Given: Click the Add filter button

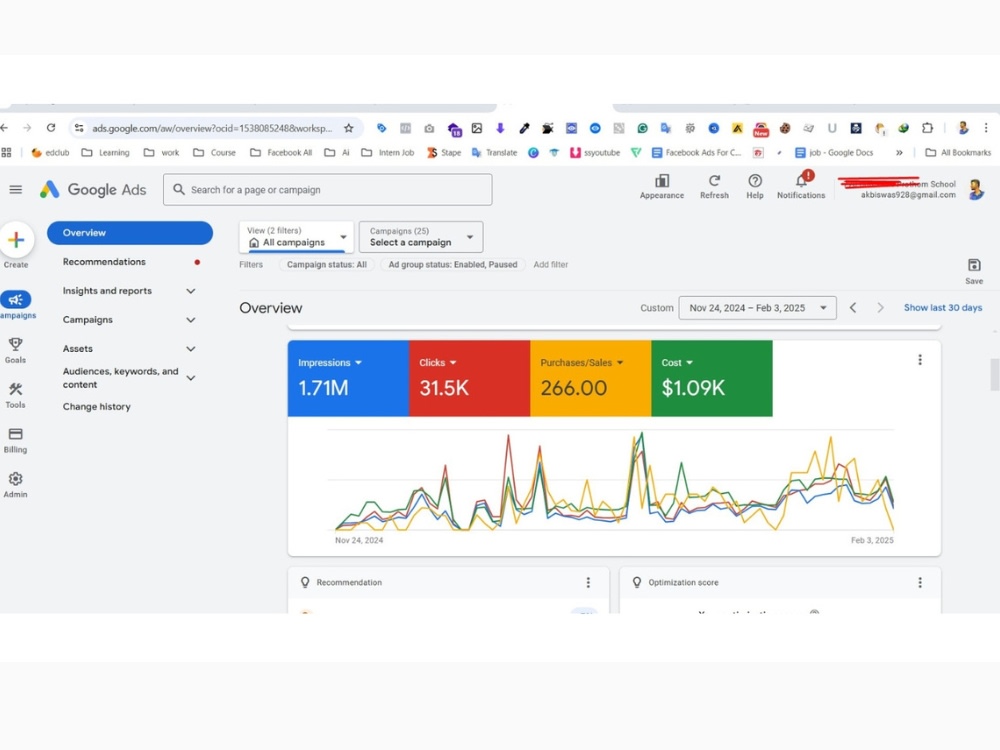Looking at the screenshot, I should [550, 264].
